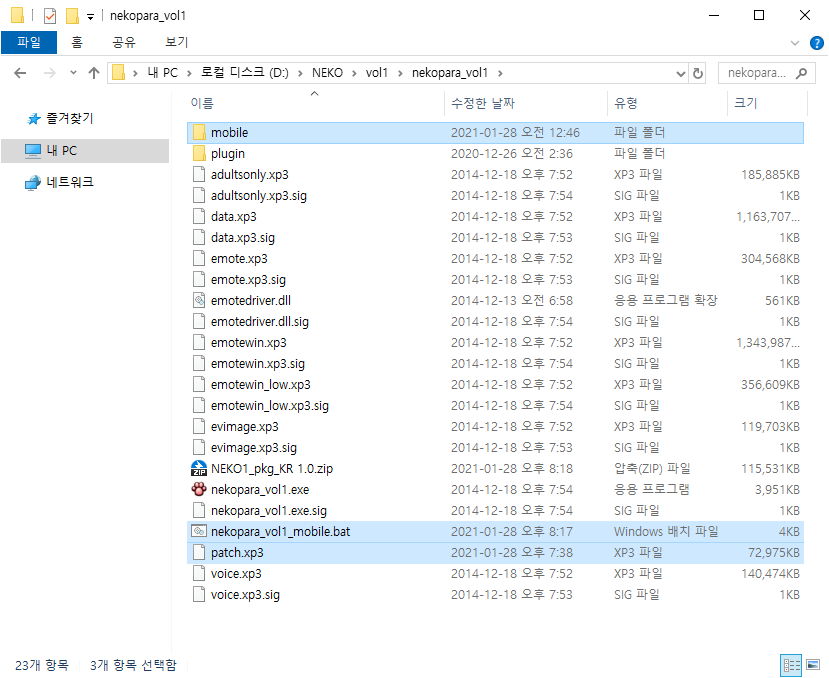Select file name emotewin.xp3.sig
829x678 pixels.
coord(257,364)
